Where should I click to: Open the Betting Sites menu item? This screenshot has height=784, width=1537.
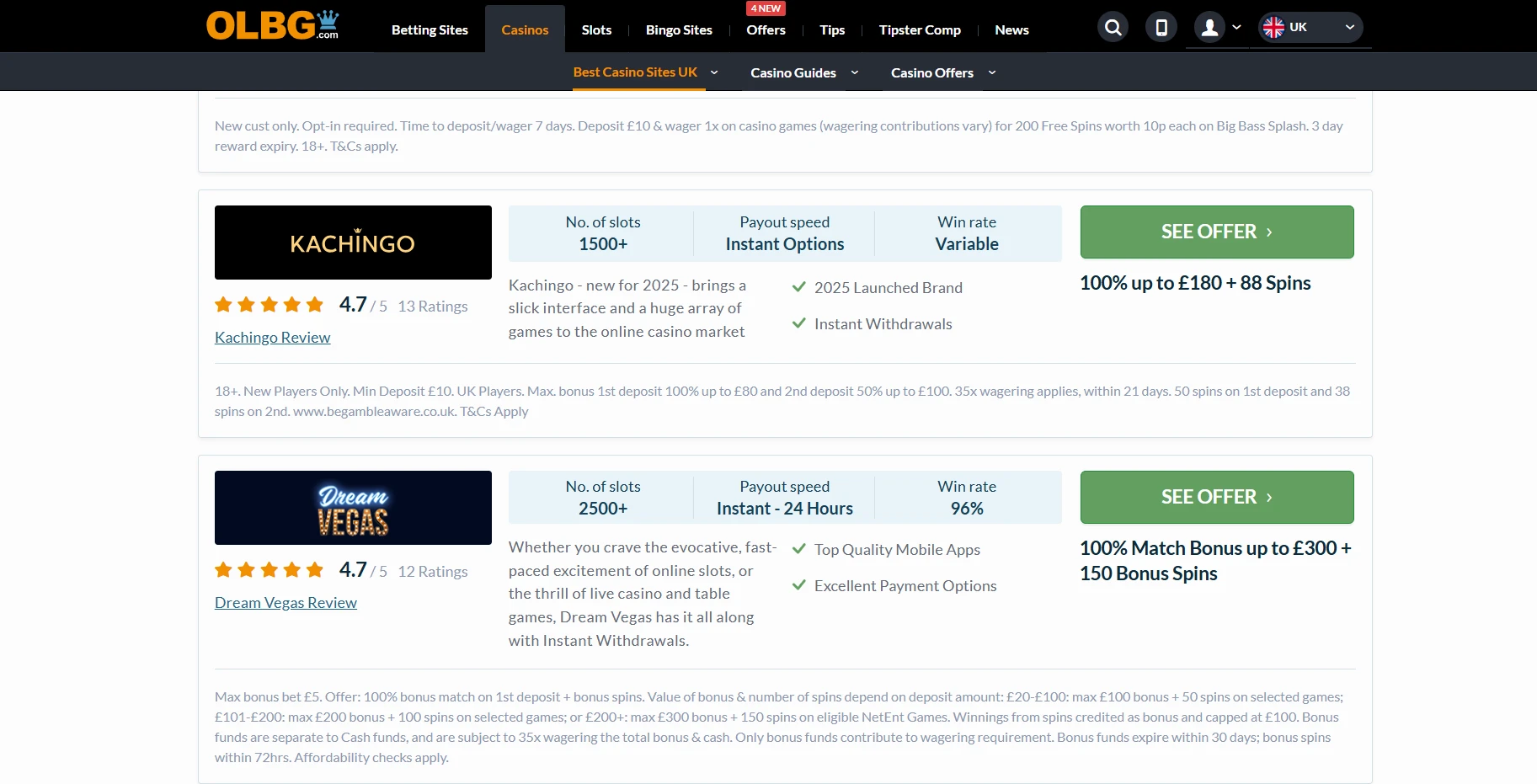[x=430, y=30]
